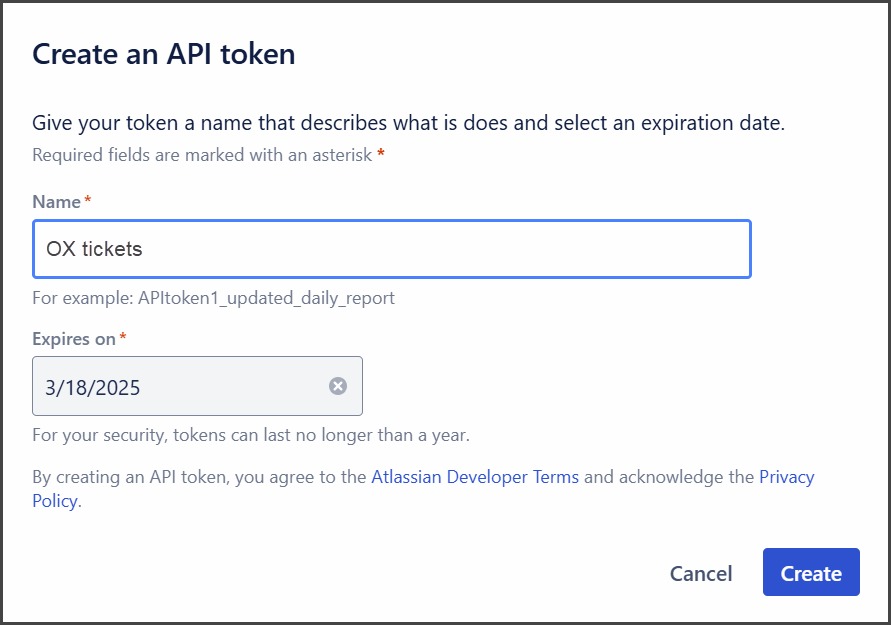Click the "Give your token a name" description
The height and width of the screenshot is (625, 891).
point(408,124)
